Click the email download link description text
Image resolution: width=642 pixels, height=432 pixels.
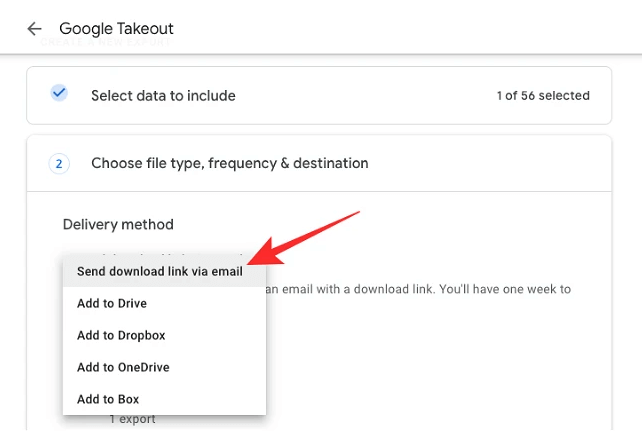coord(418,289)
